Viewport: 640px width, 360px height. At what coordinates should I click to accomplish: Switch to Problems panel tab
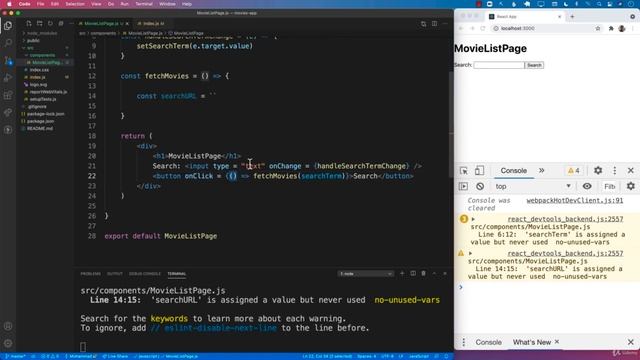click(x=90, y=273)
